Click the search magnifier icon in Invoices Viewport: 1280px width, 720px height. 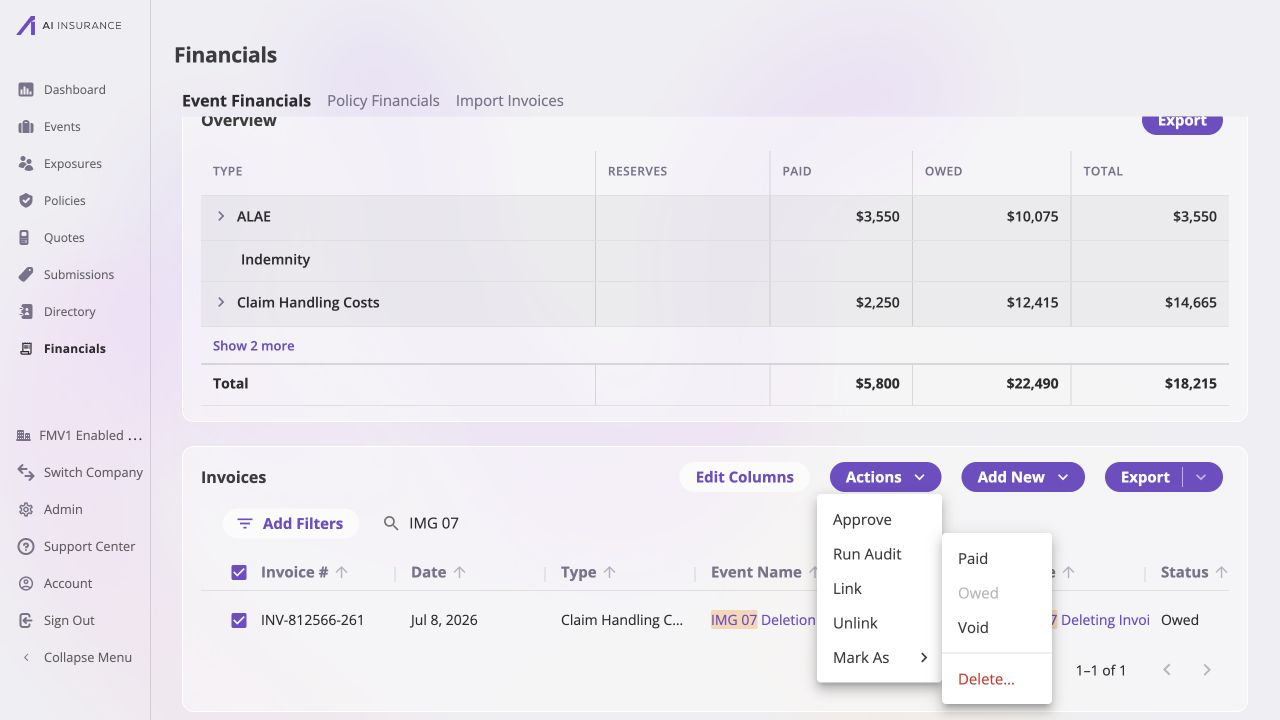point(391,523)
